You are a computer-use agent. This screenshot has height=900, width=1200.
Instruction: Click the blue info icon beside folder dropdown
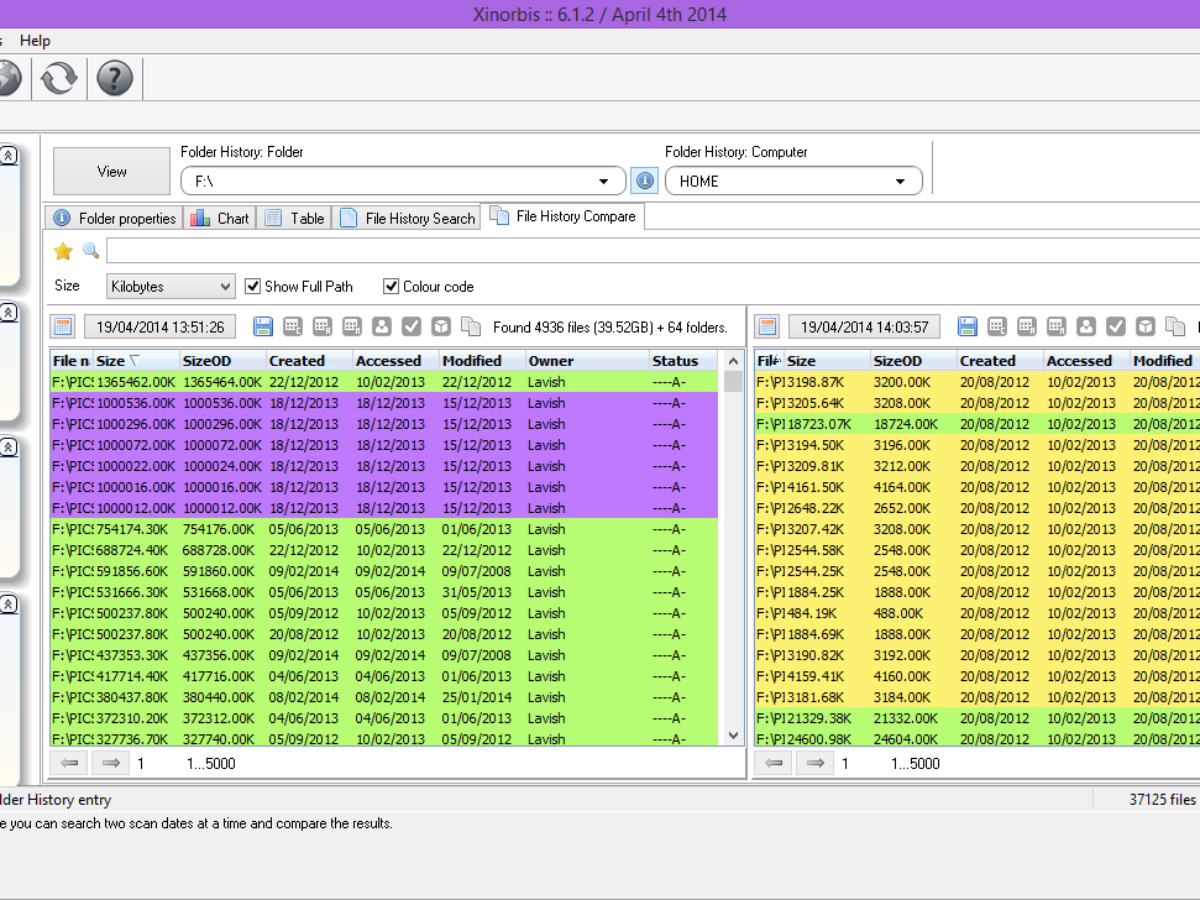[x=644, y=181]
